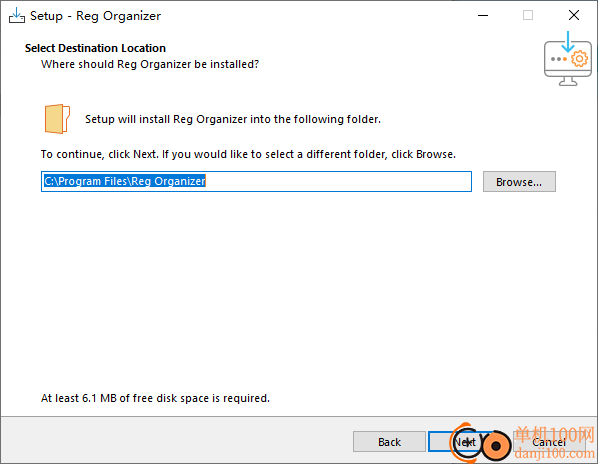Close the Reg Organizer Setup window
Screen dimensions: 598x464
point(574,16)
